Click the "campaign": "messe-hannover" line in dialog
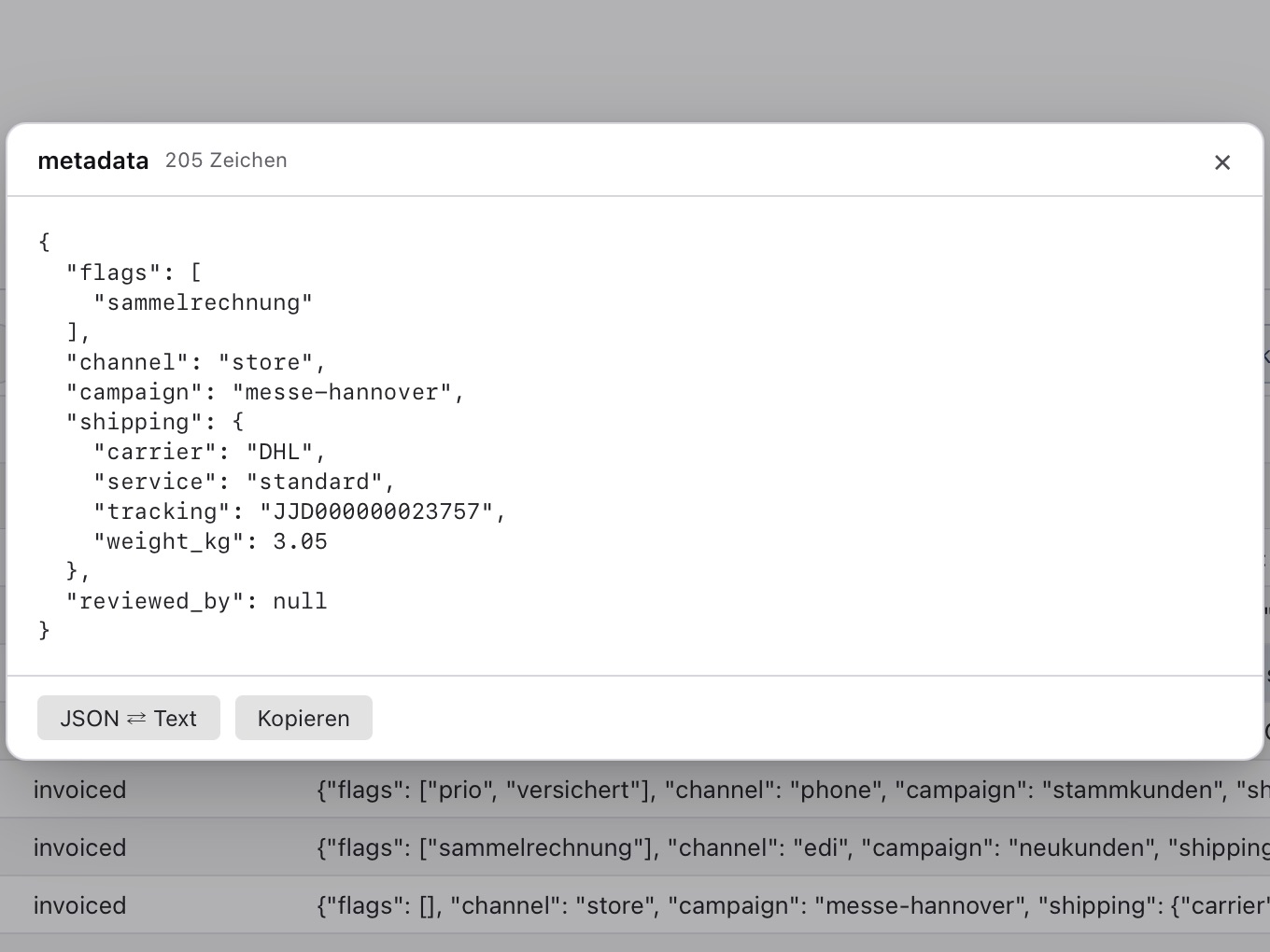Viewport: 1270px width, 952px height. point(265,392)
